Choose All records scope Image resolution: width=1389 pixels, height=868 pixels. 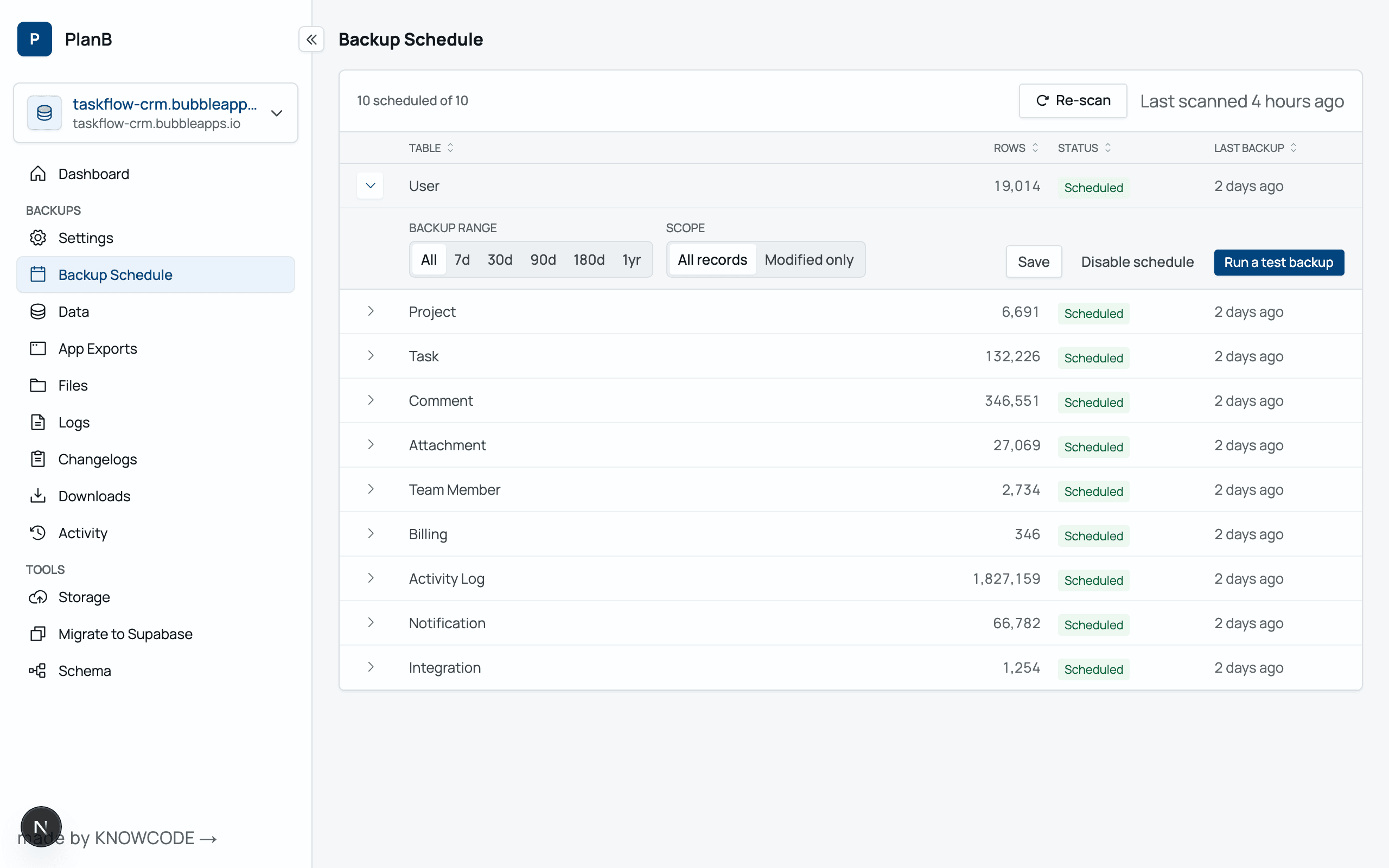(712, 259)
